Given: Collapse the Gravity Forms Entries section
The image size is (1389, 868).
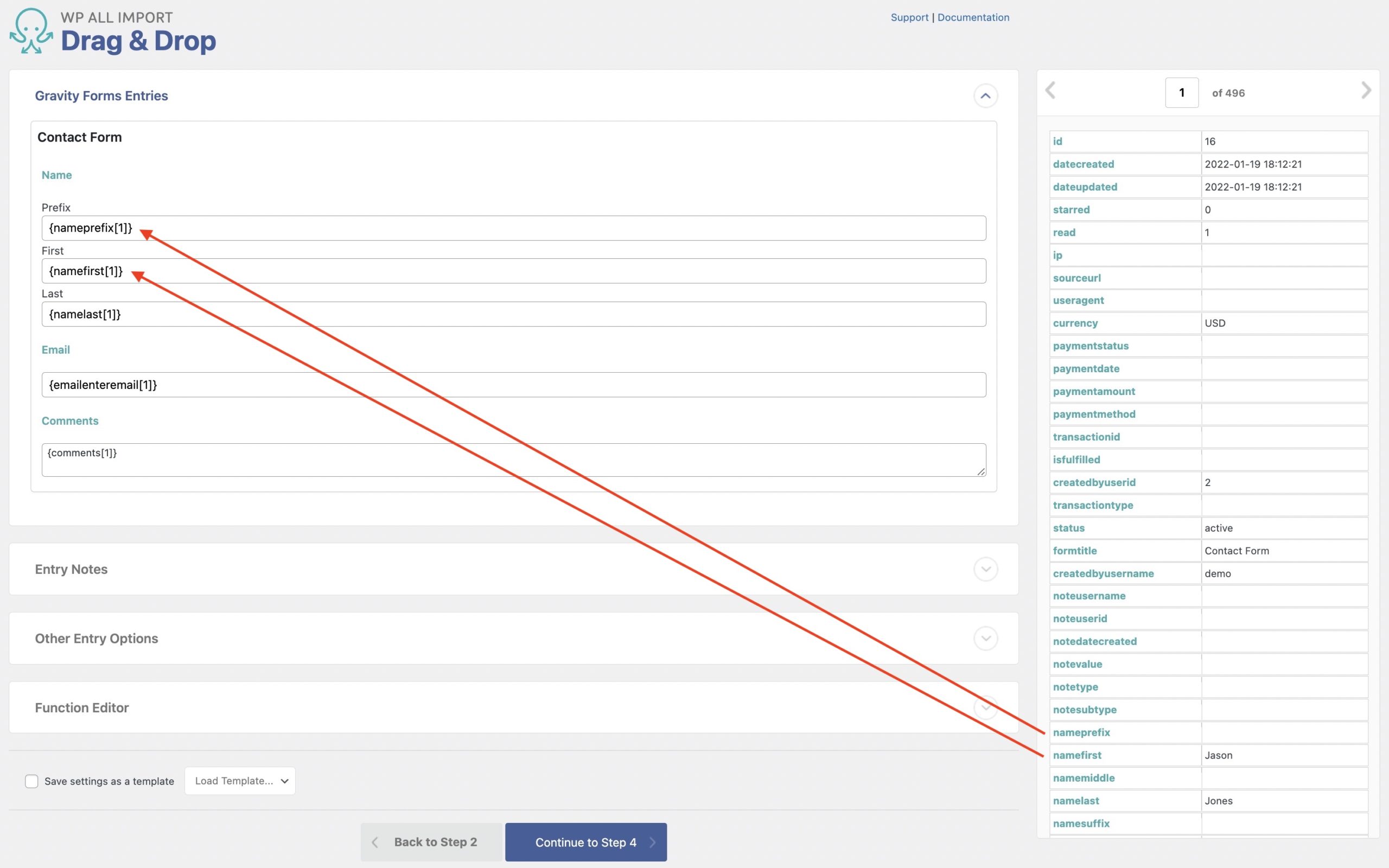Looking at the screenshot, I should tap(985, 95).
